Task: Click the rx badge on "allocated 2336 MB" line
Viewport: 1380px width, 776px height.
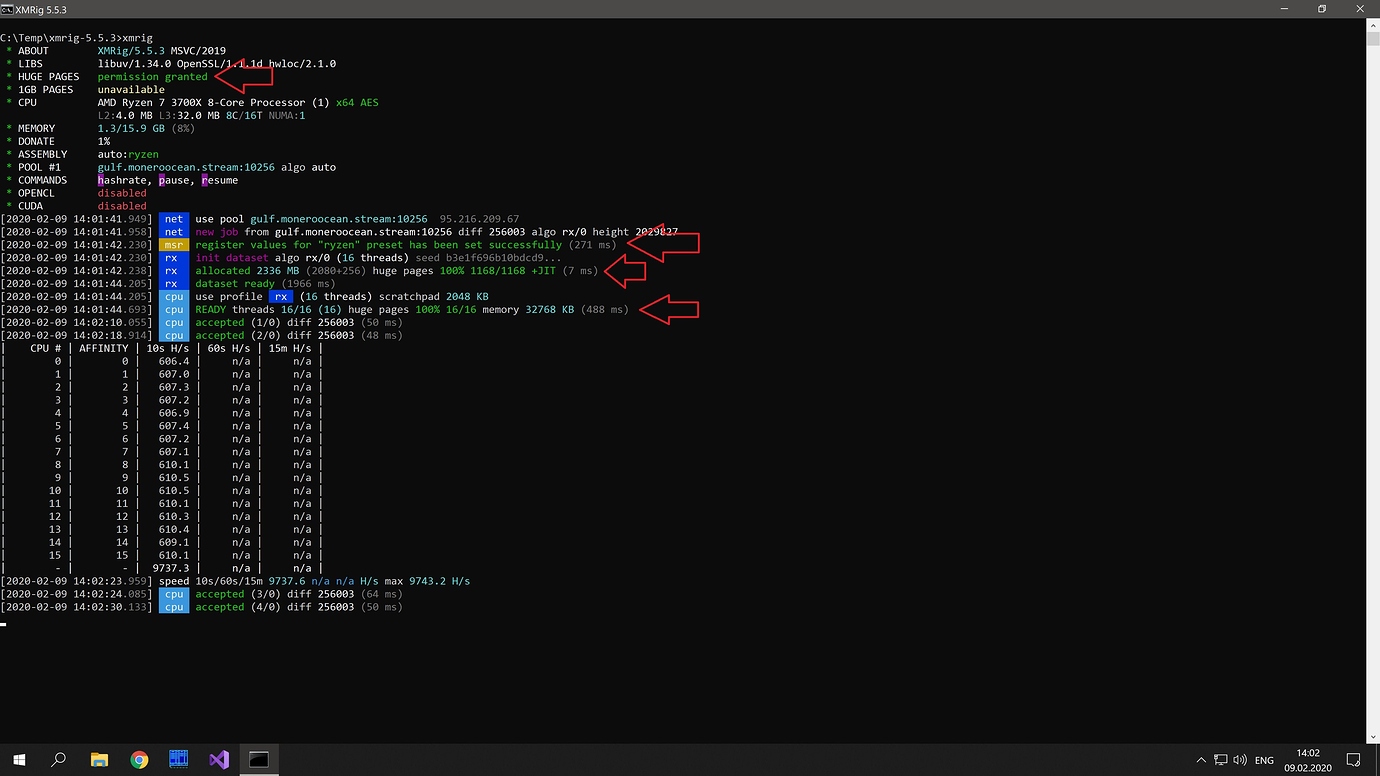Action: point(174,271)
